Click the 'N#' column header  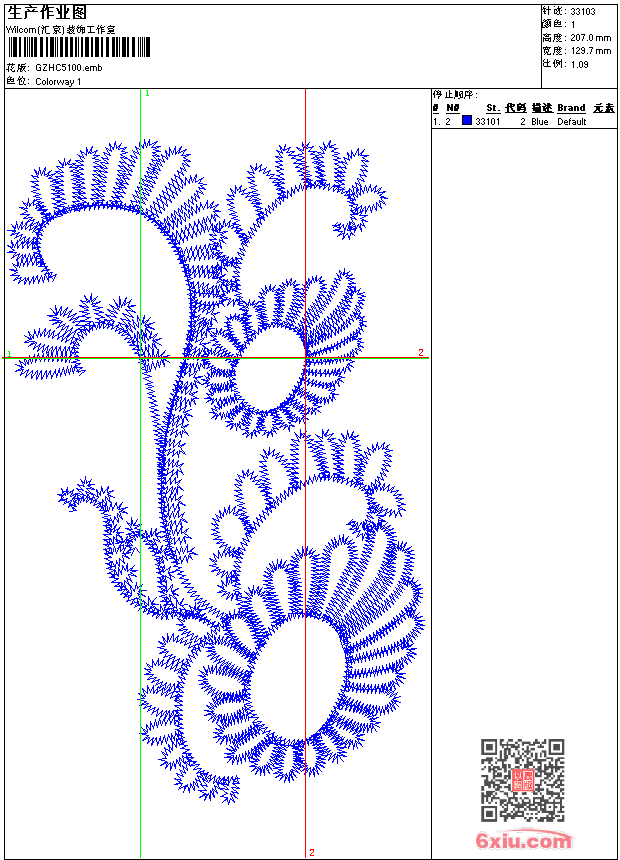[453, 108]
